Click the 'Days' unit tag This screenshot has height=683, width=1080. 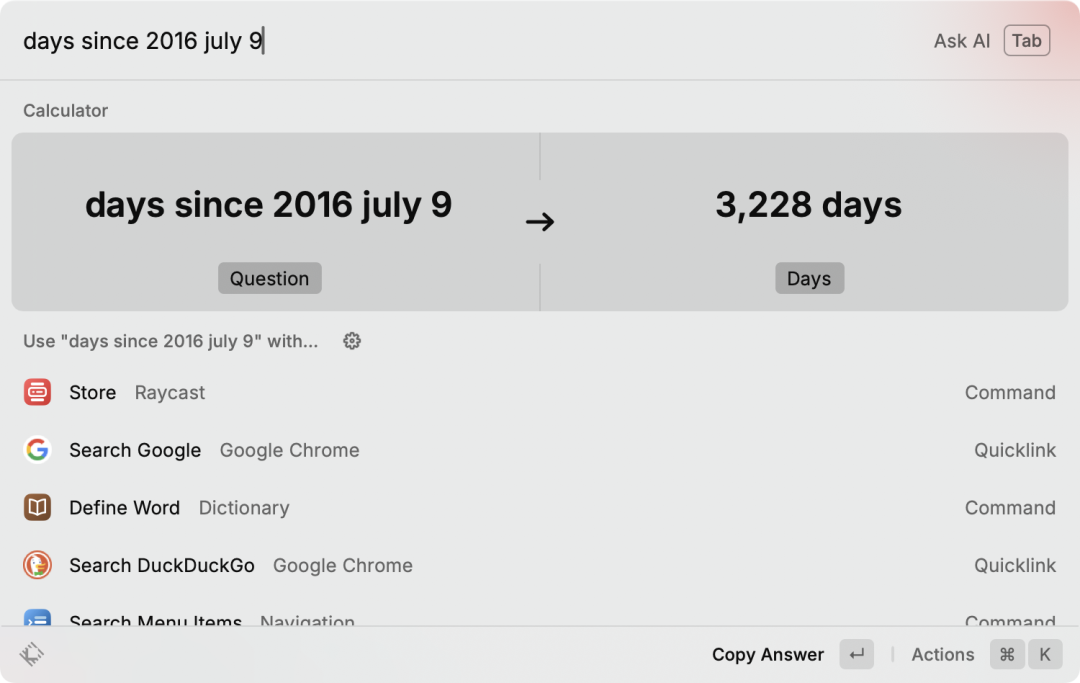coord(809,278)
